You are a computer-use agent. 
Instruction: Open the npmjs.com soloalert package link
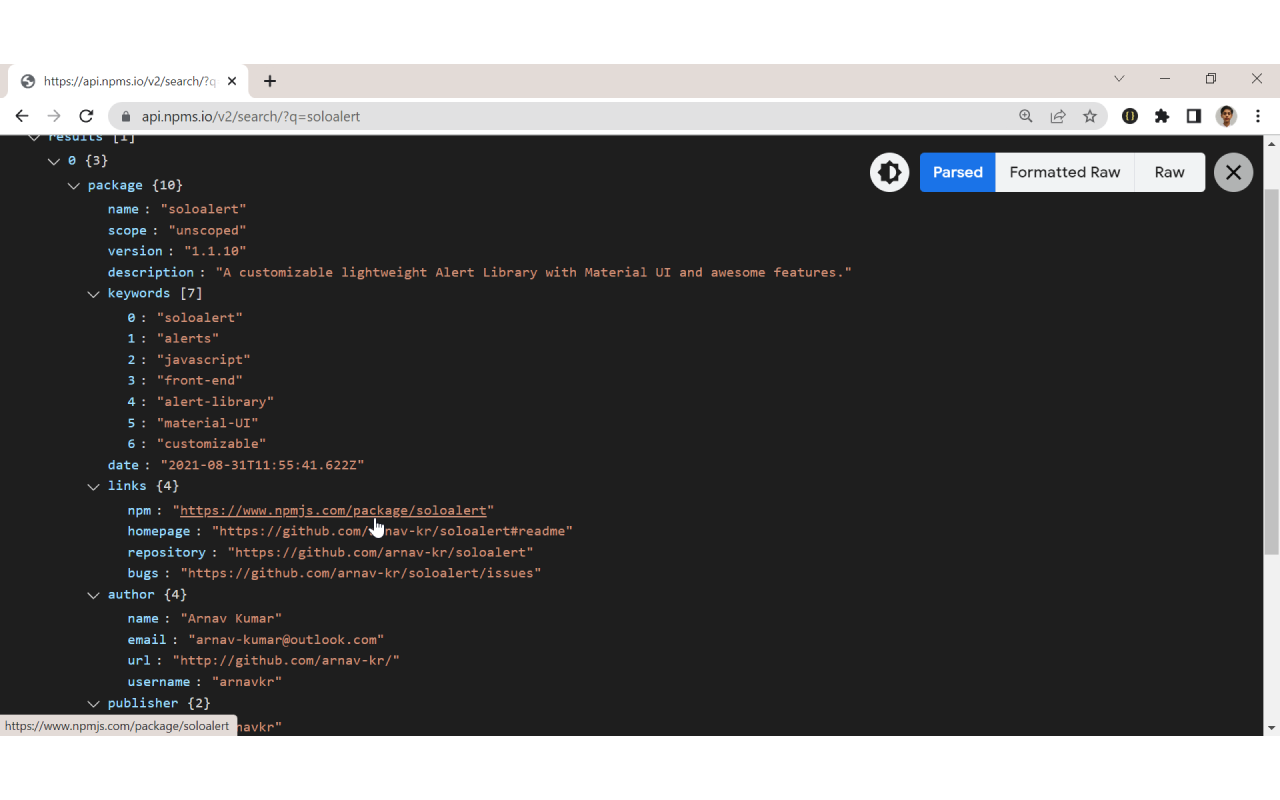pos(333,510)
